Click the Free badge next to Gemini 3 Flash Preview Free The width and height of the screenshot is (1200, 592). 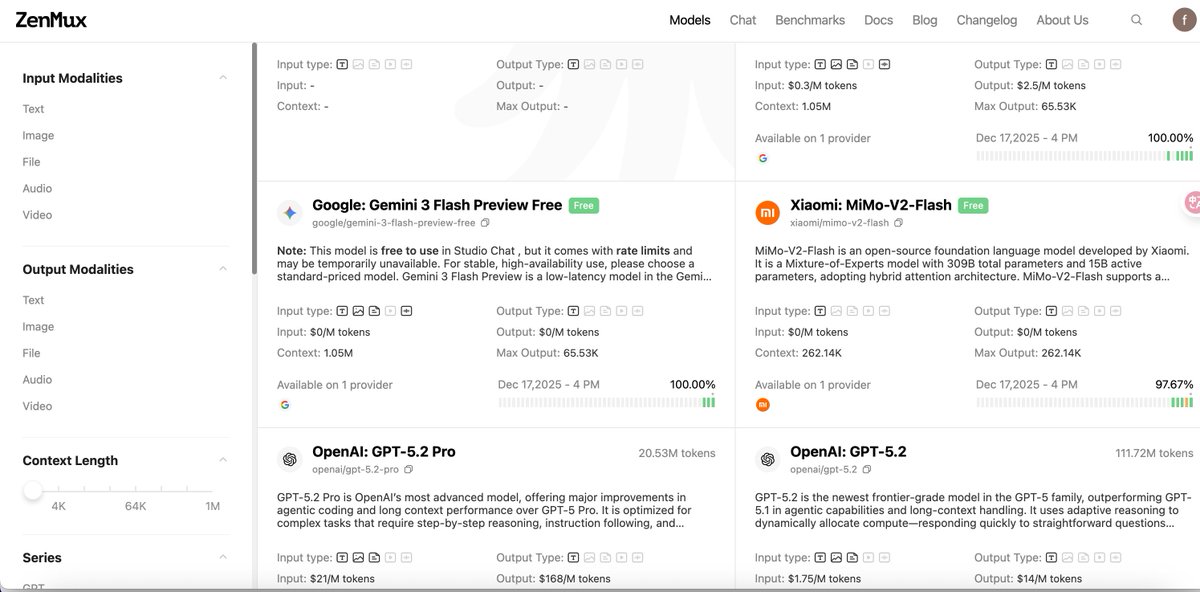(x=584, y=205)
